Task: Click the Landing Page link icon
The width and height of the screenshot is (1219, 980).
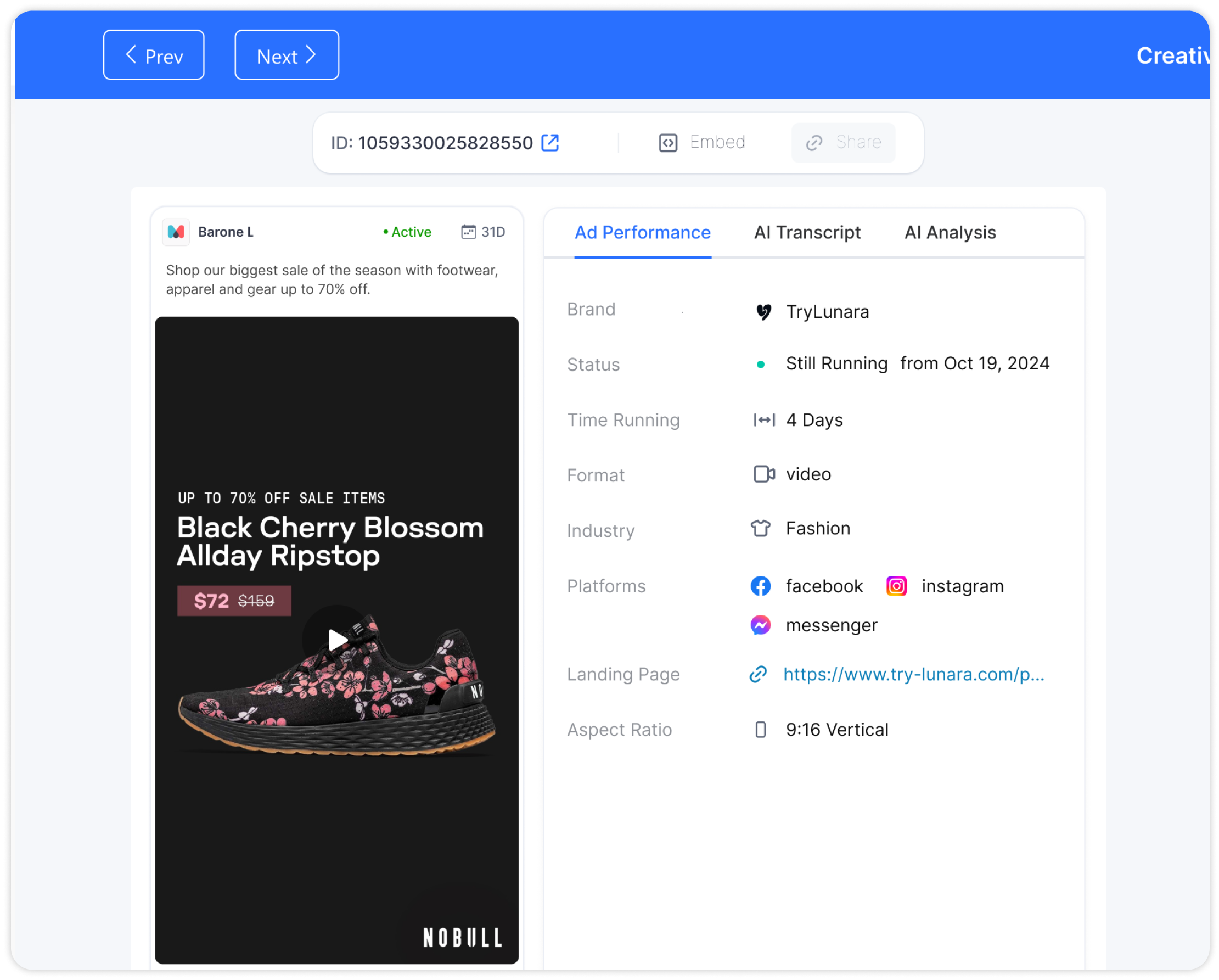Action: 757,674
